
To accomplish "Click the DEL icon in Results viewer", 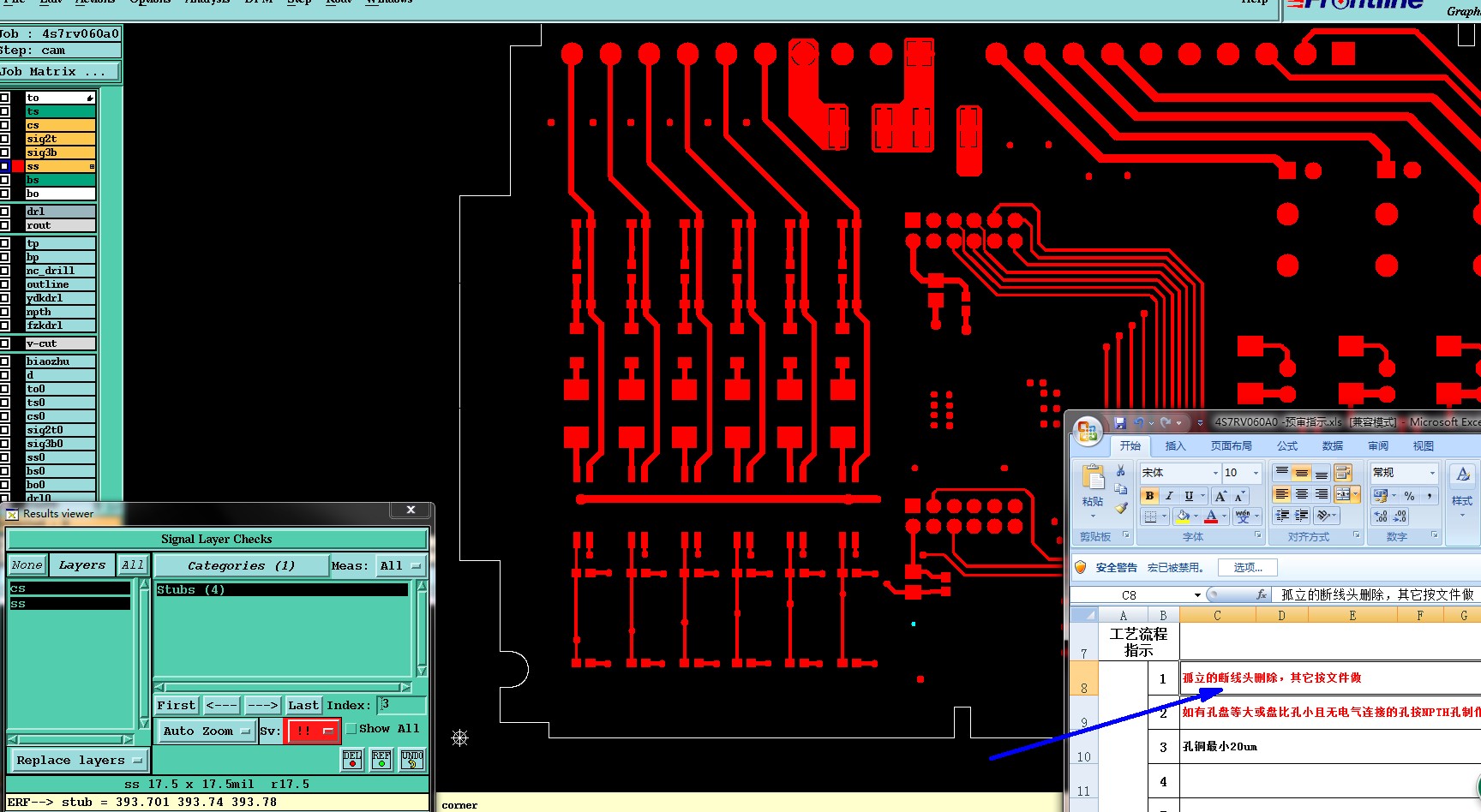I will pyautogui.click(x=352, y=760).
